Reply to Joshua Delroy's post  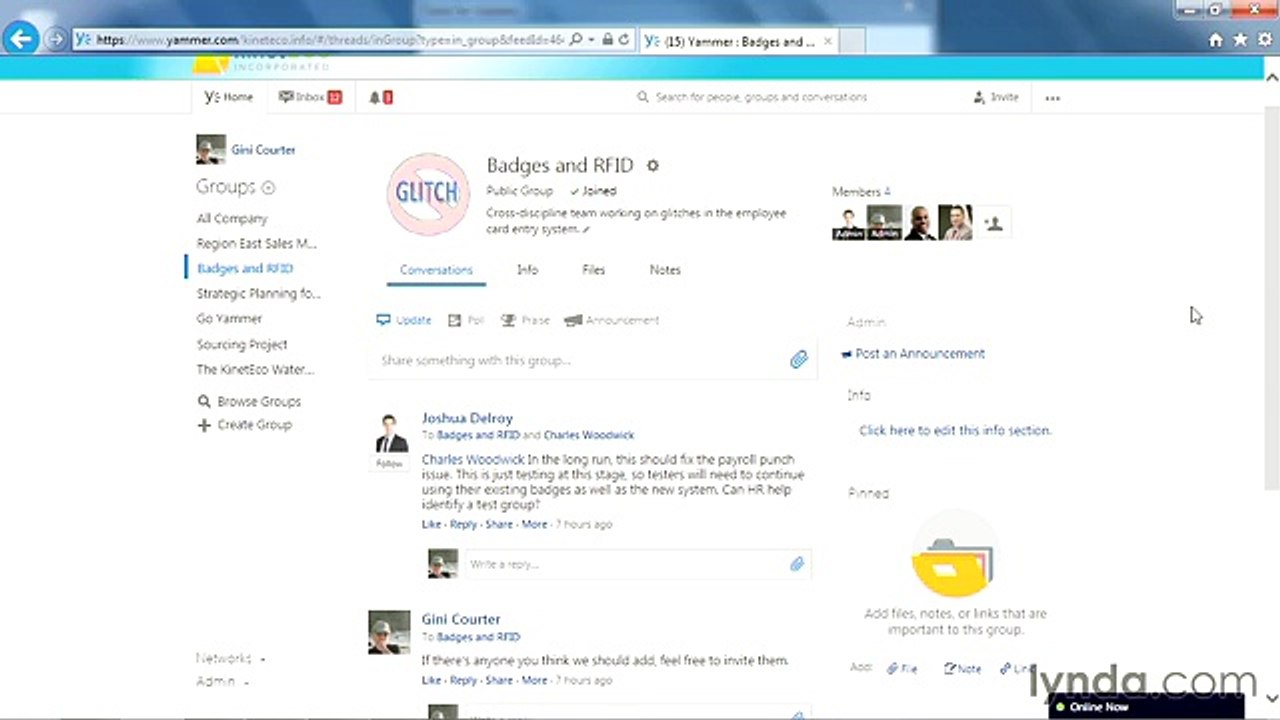pos(463,524)
